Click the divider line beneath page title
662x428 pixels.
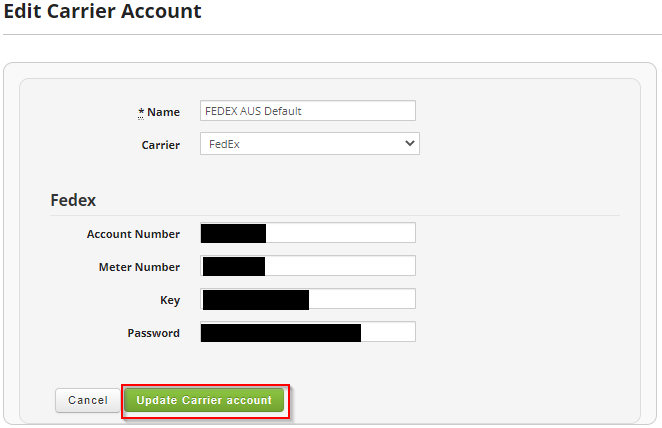(332, 35)
